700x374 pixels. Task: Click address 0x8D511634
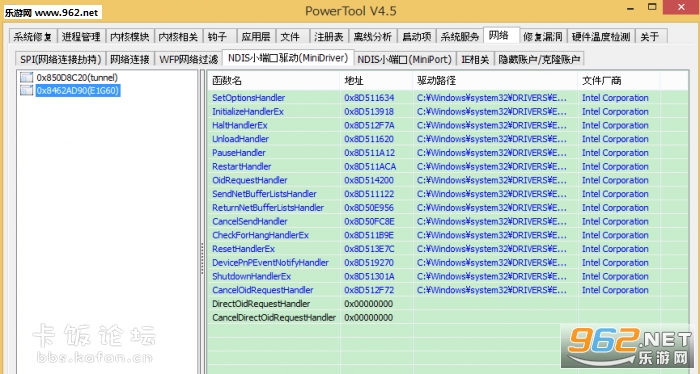click(x=369, y=98)
